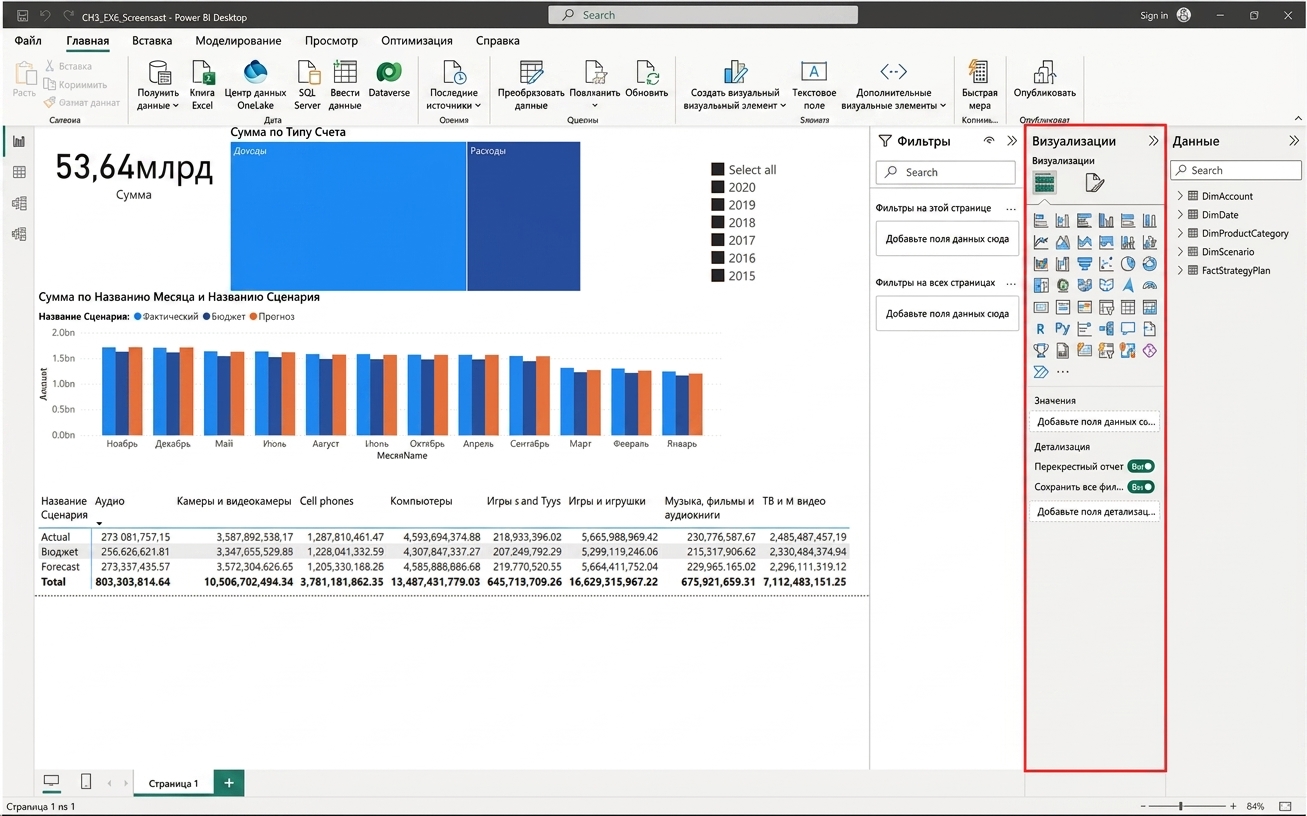1307x816 pixels.
Task: Click add fields under Значения
Action: tap(1095, 422)
